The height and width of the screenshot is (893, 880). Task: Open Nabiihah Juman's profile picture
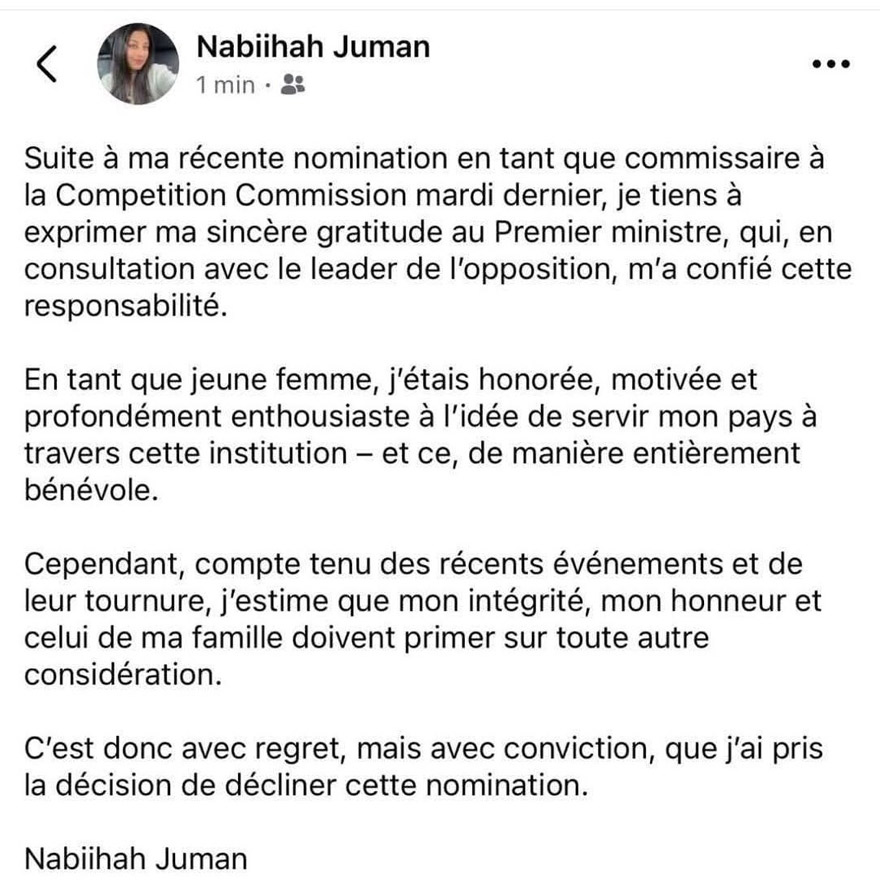point(138,64)
